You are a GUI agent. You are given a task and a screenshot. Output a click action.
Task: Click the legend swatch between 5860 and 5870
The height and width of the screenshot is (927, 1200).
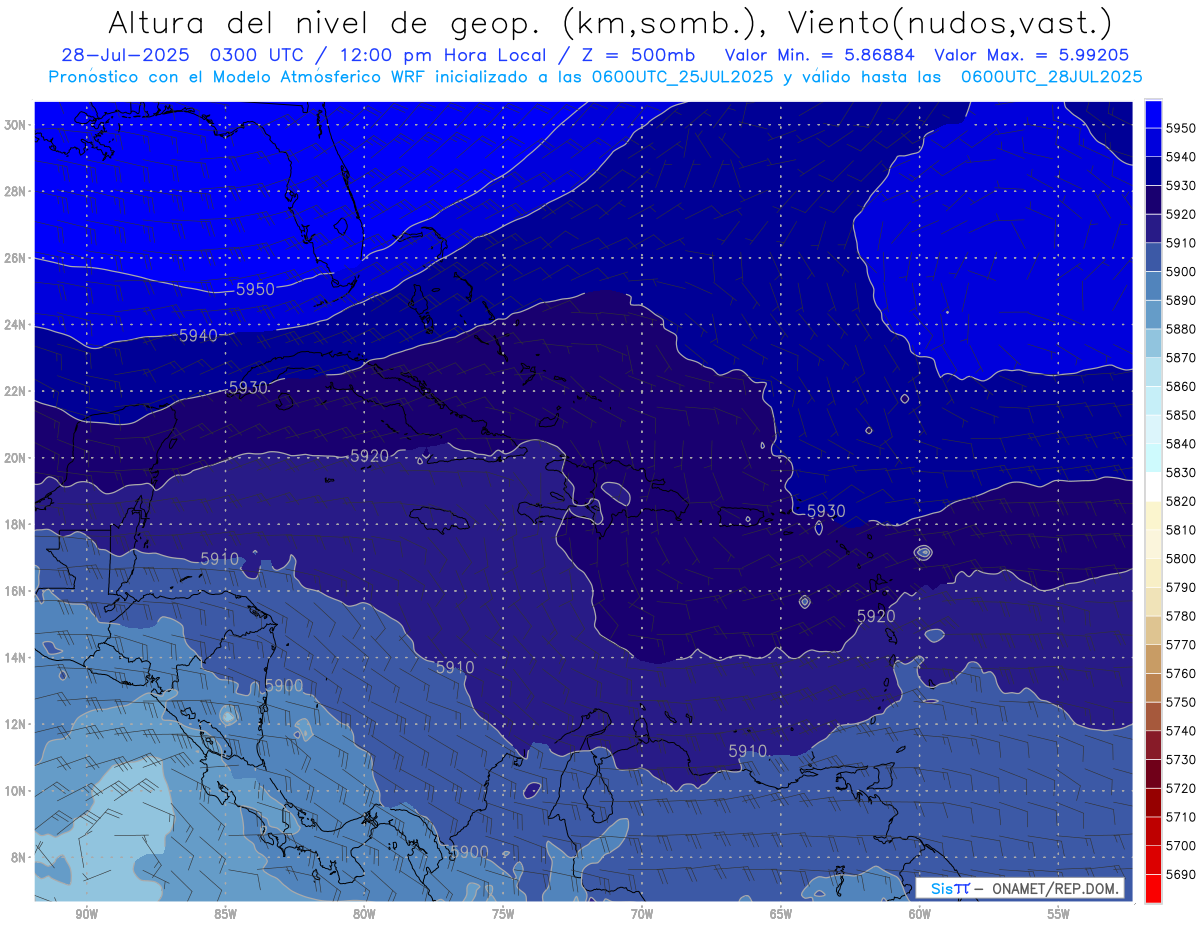coord(1153,372)
